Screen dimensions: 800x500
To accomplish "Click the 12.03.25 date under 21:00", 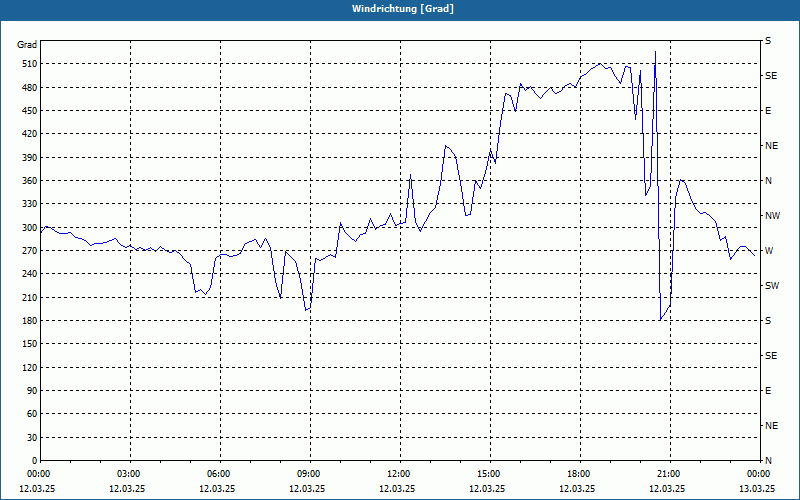I will [667, 488].
